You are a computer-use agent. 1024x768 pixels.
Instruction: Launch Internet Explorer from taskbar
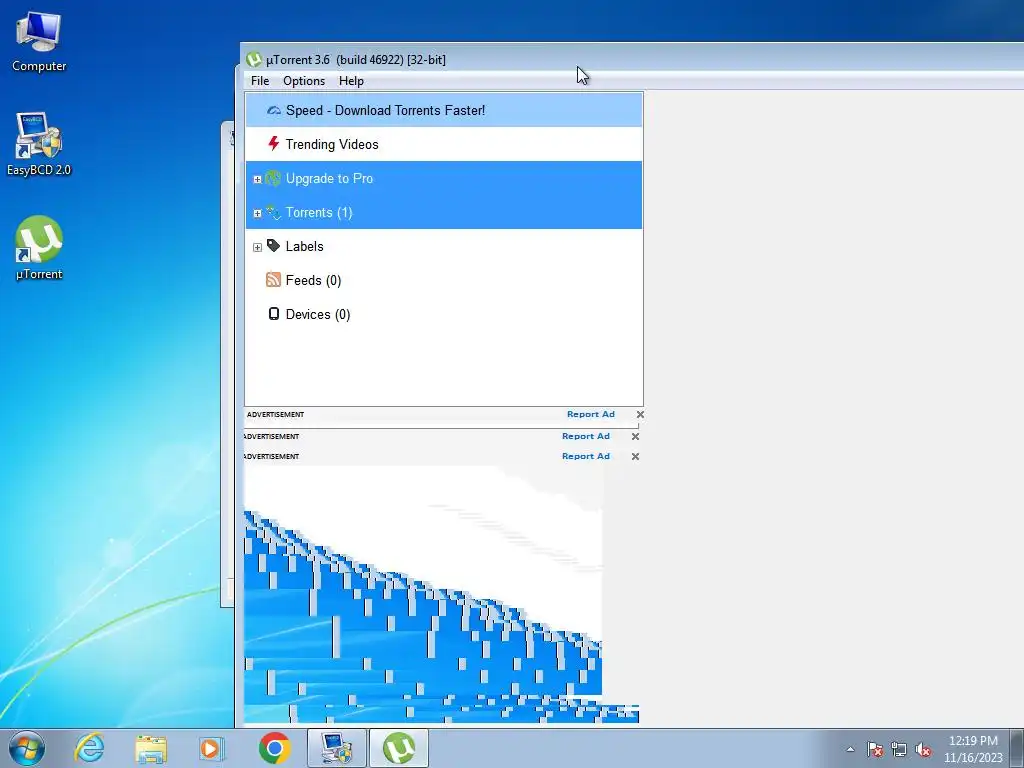pyautogui.click(x=89, y=748)
